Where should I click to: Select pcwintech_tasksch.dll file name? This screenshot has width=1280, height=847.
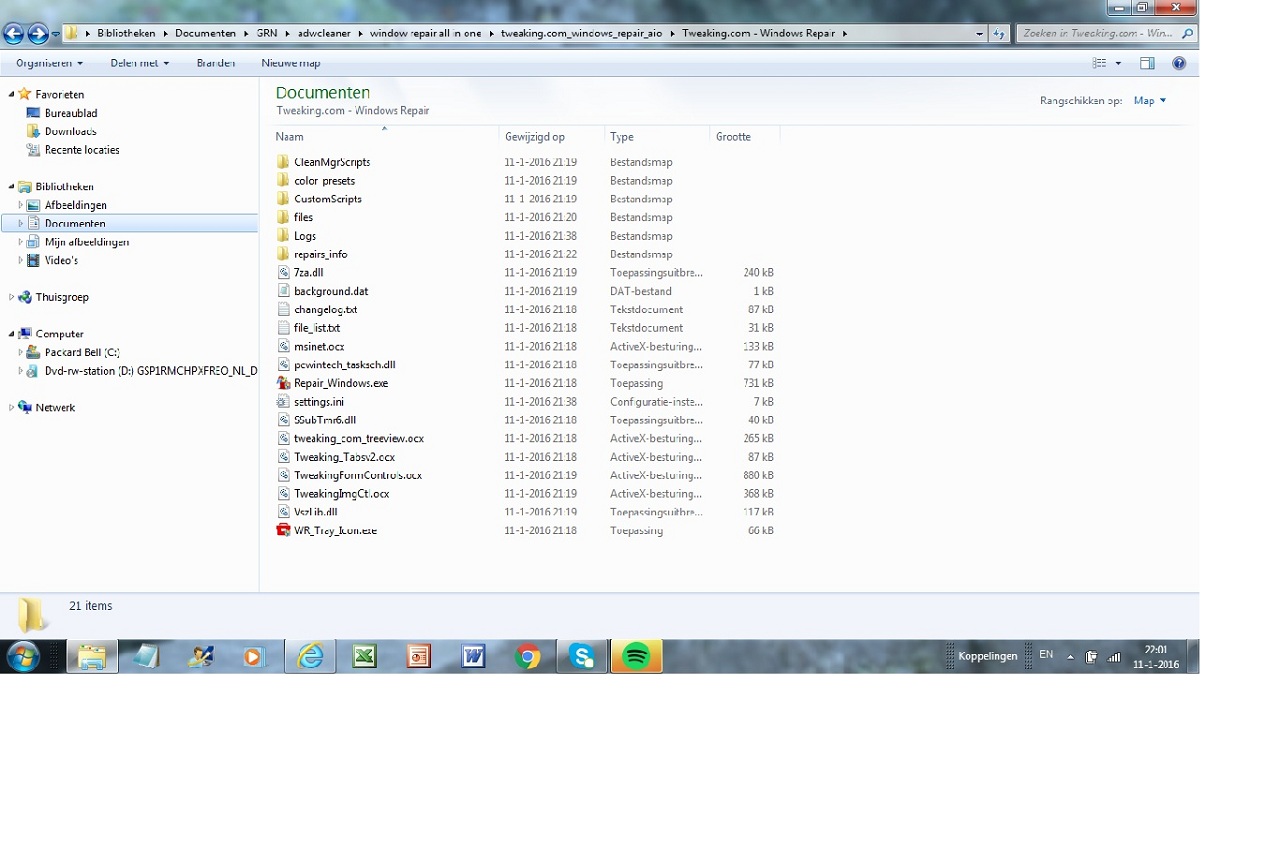(345, 365)
